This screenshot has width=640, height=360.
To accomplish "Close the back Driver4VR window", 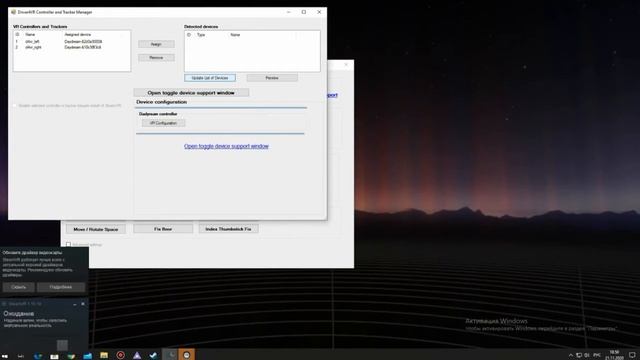I will tap(346, 64).
